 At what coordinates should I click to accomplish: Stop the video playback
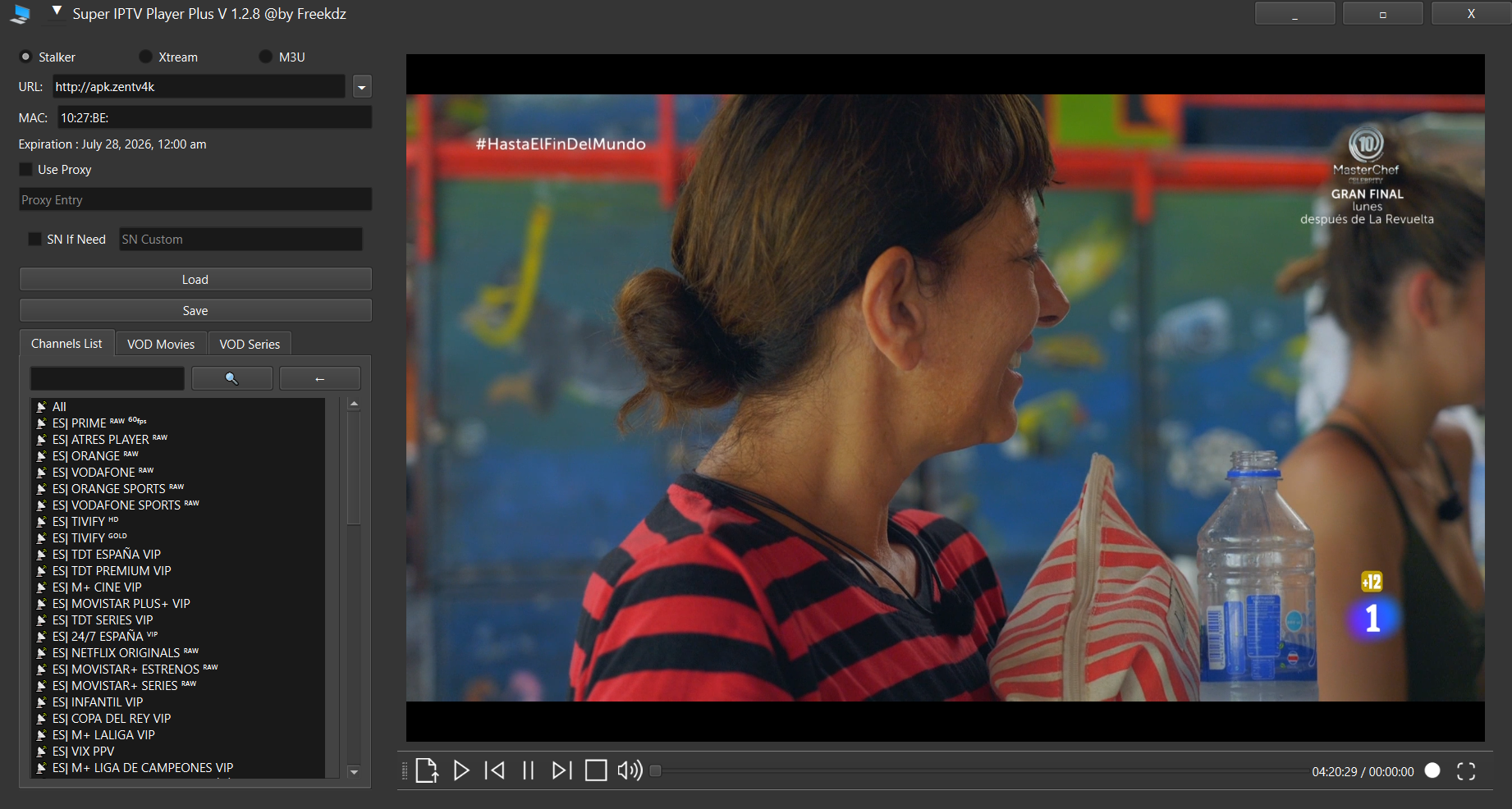pyautogui.click(x=596, y=770)
